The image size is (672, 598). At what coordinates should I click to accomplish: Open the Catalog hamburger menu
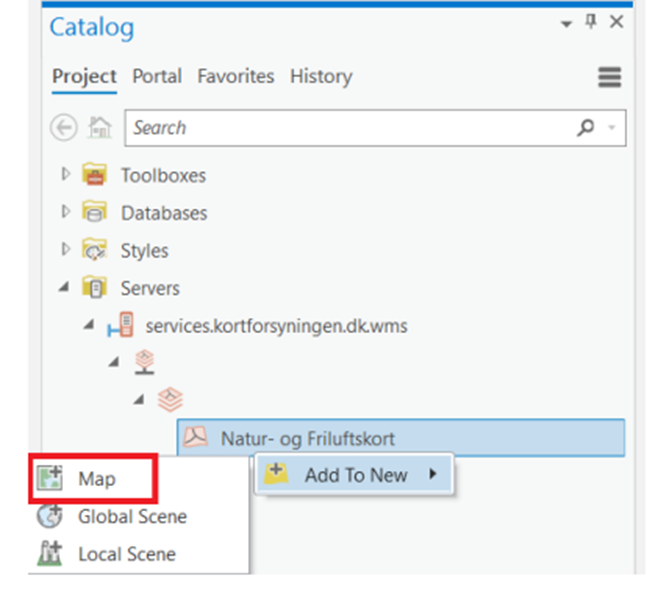[609, 77]
